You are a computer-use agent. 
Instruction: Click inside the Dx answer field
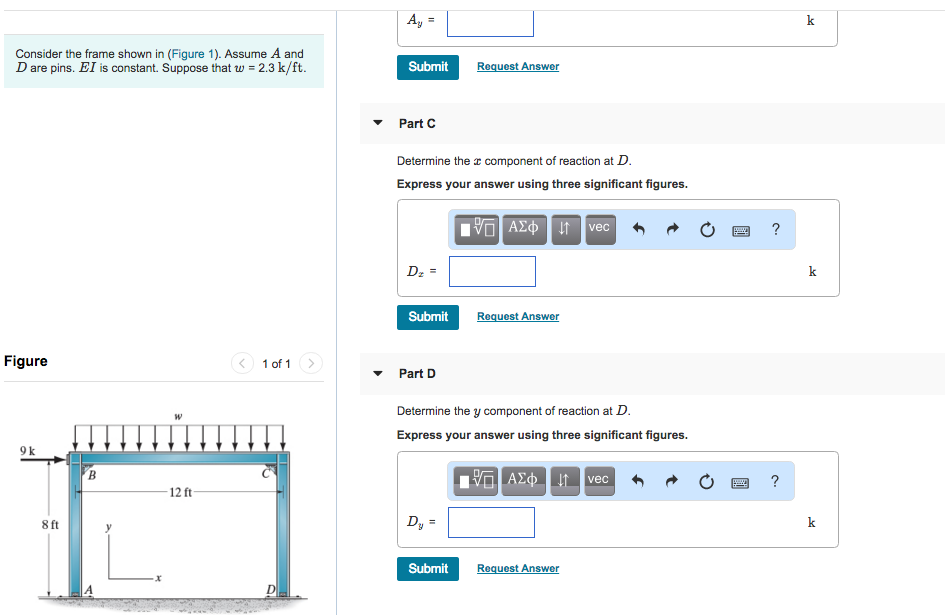[492, 271]
